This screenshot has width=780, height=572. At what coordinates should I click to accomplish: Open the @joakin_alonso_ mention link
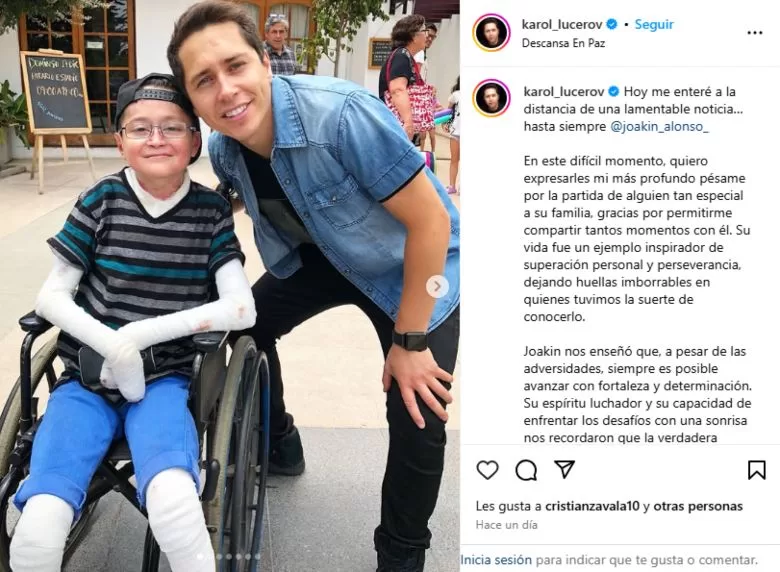click(660, 126)
